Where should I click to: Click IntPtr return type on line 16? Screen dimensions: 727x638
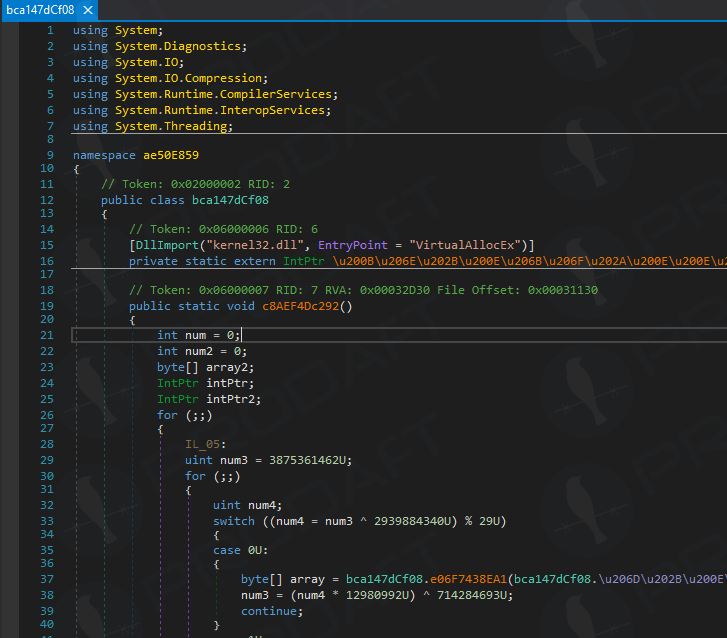pos(304,262)
